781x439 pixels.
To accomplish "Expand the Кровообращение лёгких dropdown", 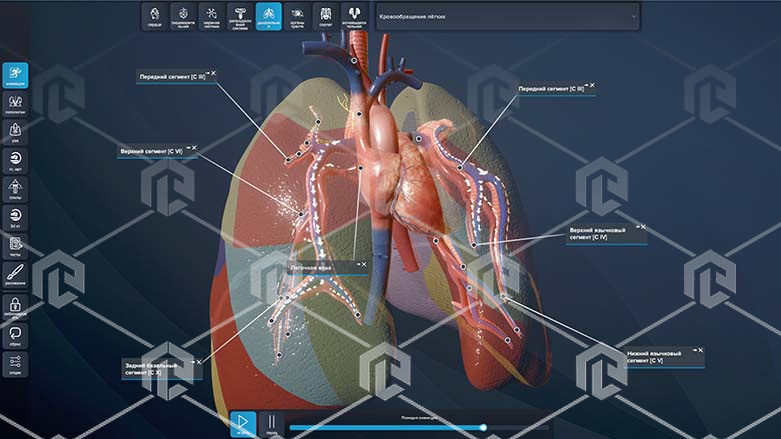I will coord(507,15).
